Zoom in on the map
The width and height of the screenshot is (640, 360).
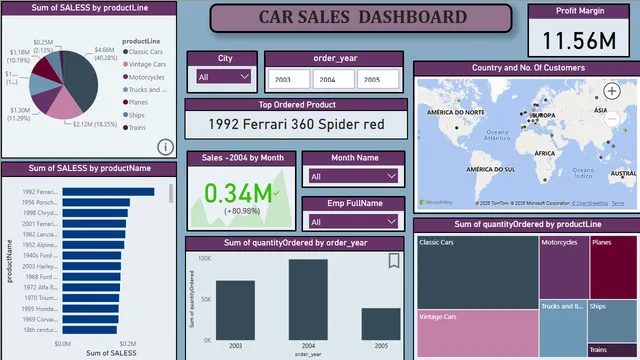pyautogui.click(x=611, y=91)
